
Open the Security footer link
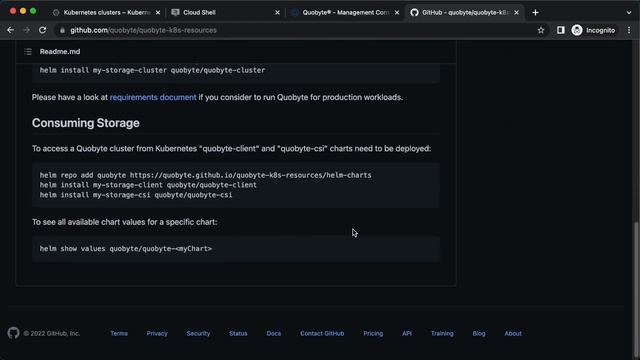point(198,333)
